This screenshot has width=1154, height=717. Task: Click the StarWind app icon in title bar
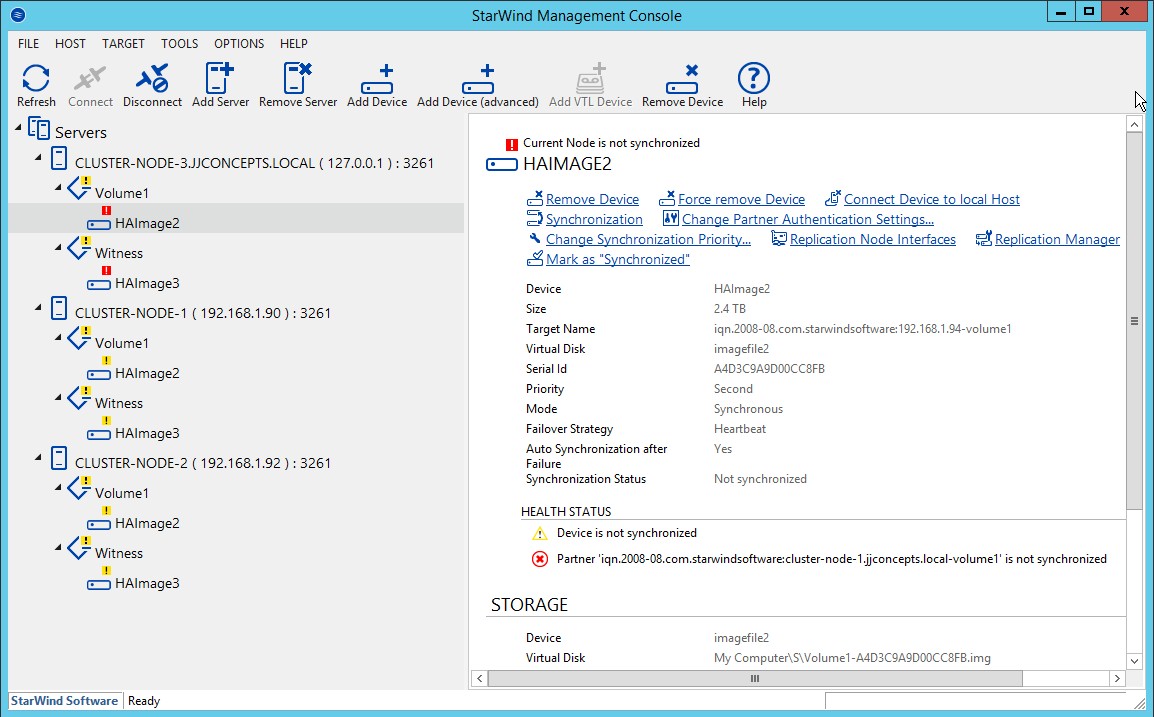point(18,15)
